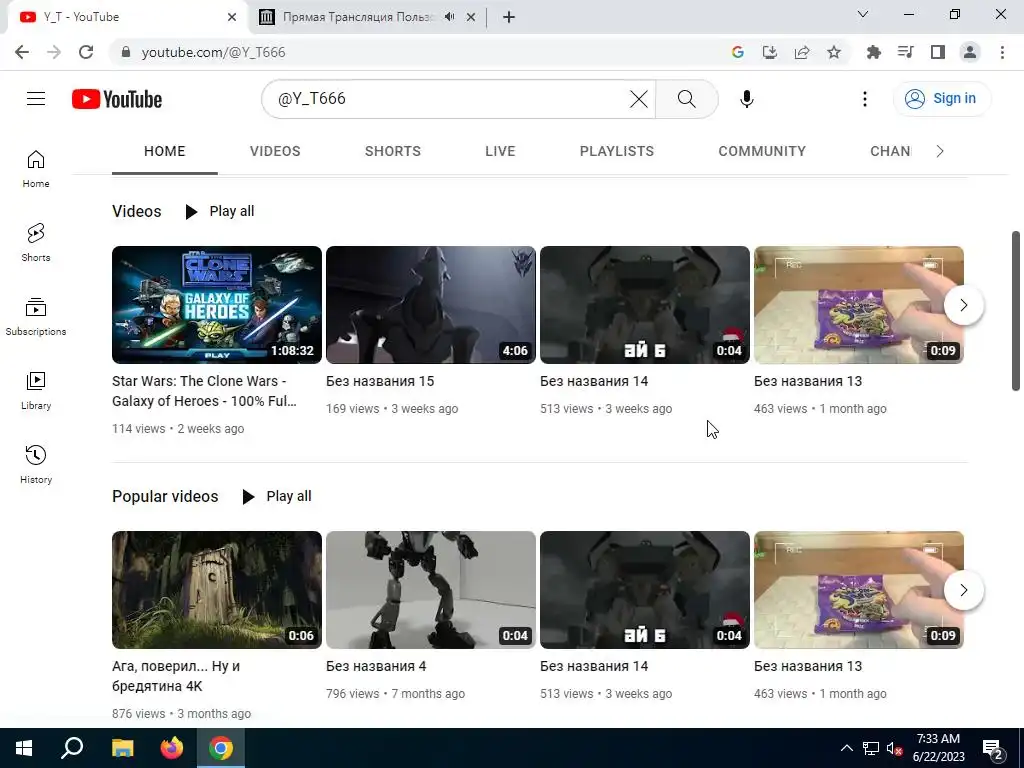The width and height of the screenshot is (1024, 768).
Task: Click the Ага, поверил... video title
Action: click(176, 676)
